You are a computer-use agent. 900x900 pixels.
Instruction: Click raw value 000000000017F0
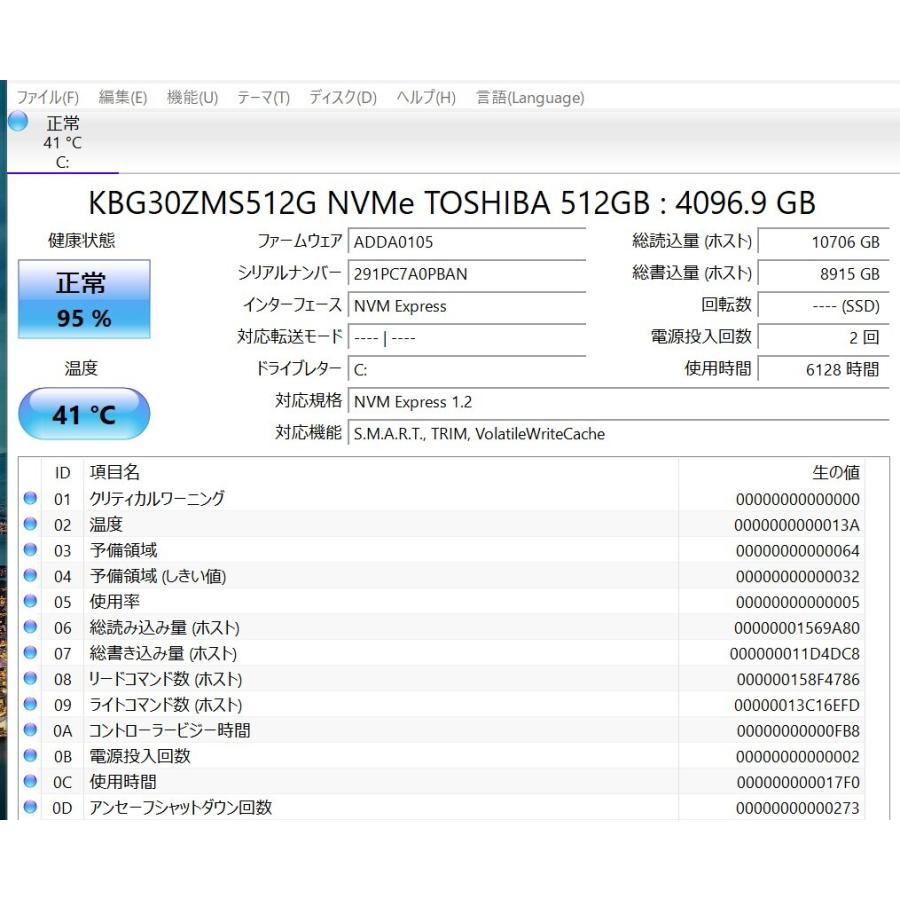pyautogui.click(x=798, y=782)
